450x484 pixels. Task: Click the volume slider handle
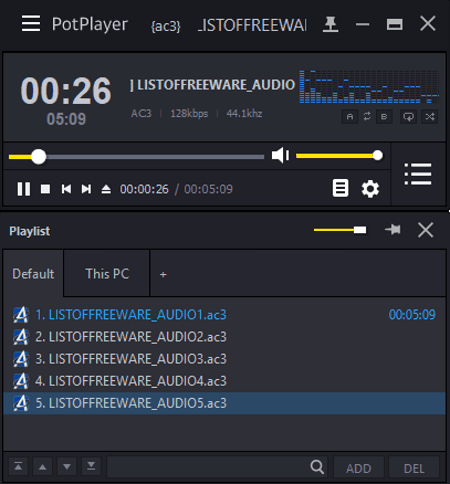(378, 155)
